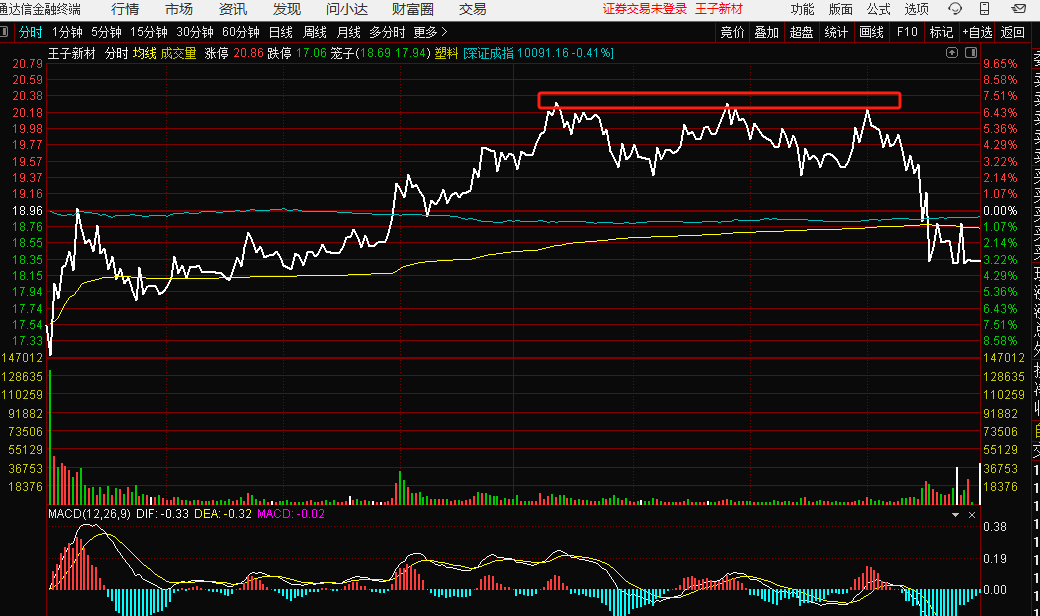
Task: Switch to the 日线 daily chart
Action: (x=281, y=32)
